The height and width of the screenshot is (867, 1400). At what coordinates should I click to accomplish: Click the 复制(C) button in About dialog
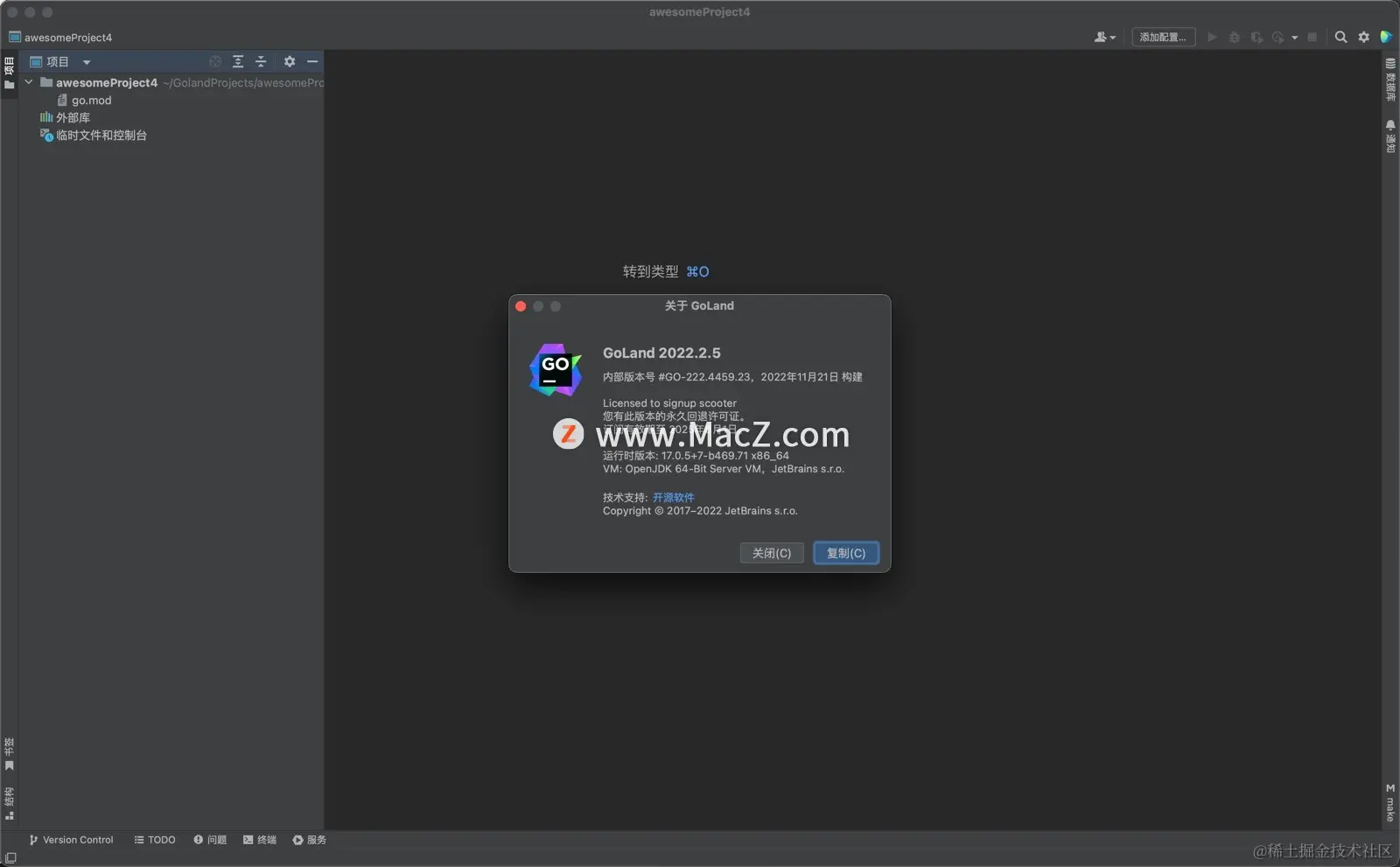tap(846, 553)
